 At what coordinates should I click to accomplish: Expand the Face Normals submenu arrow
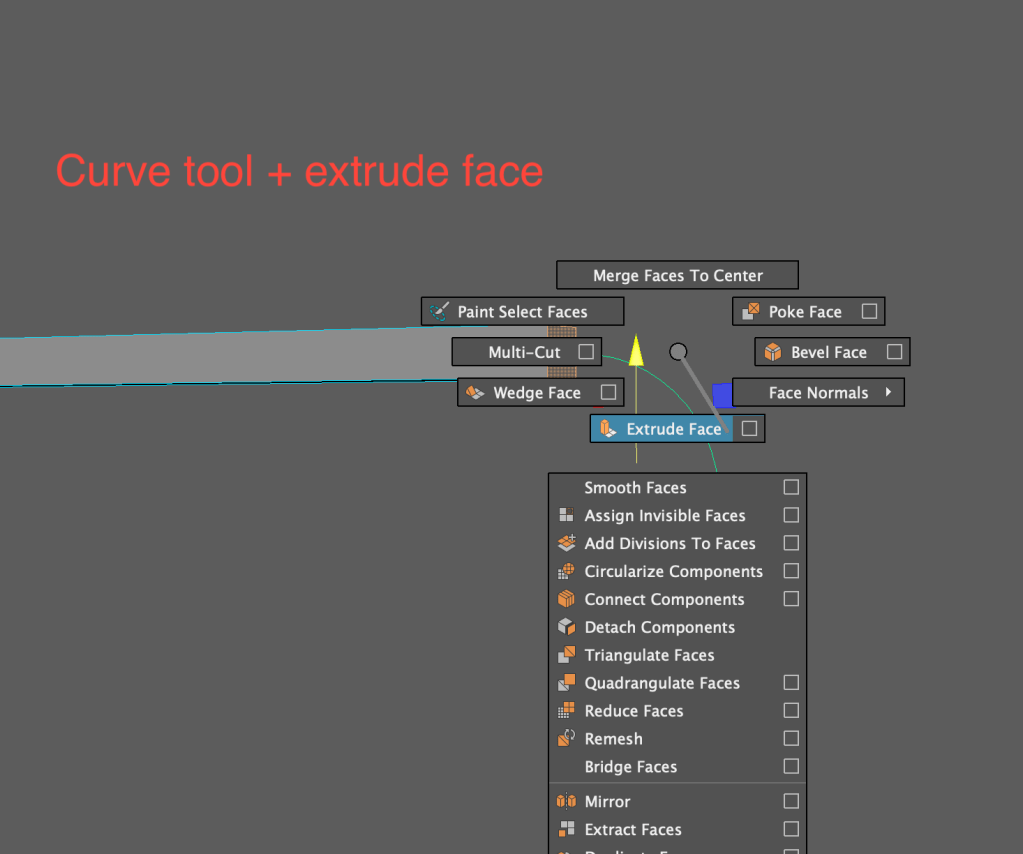click(x=887, y=393)
